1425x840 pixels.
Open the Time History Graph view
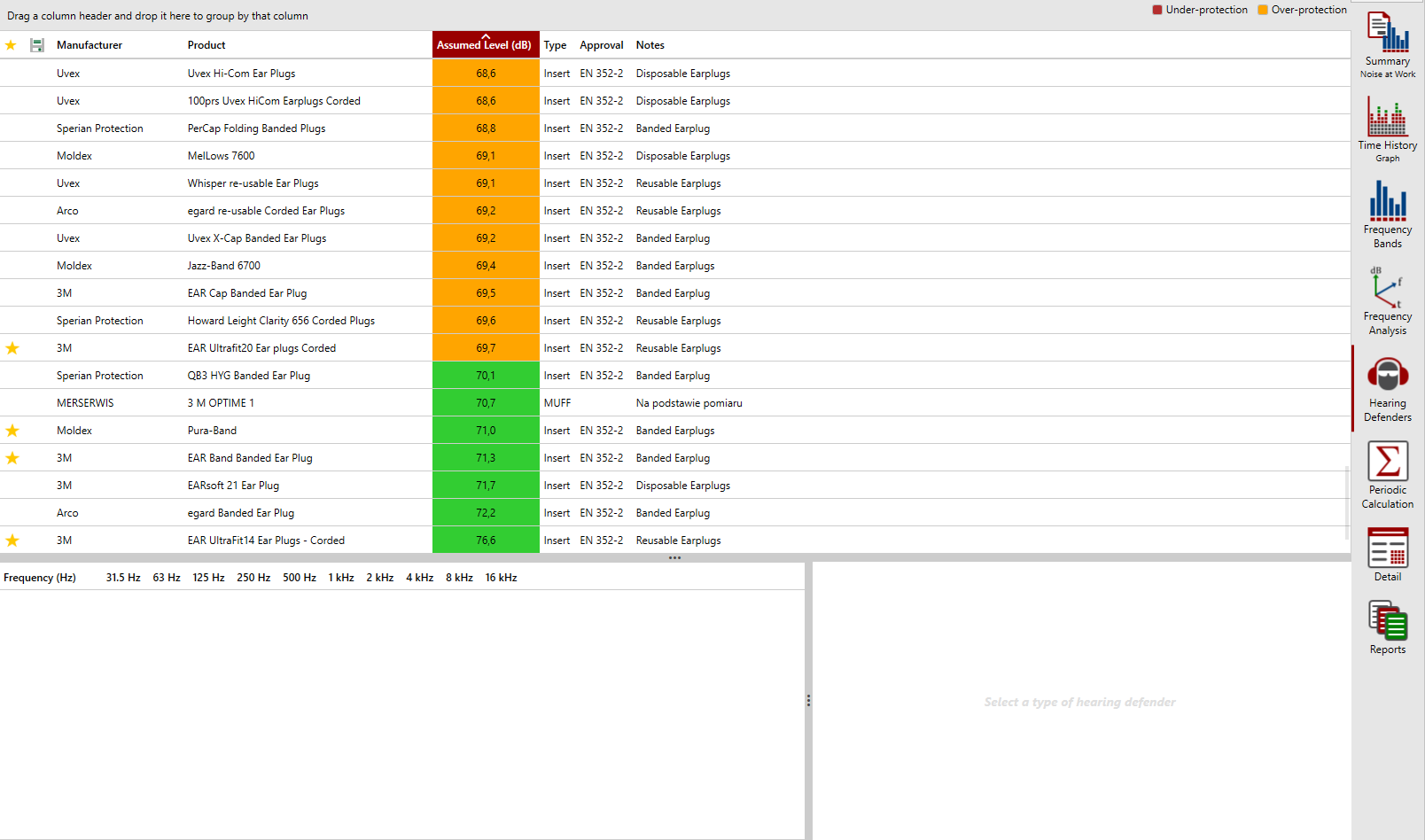coord(1388,129)
